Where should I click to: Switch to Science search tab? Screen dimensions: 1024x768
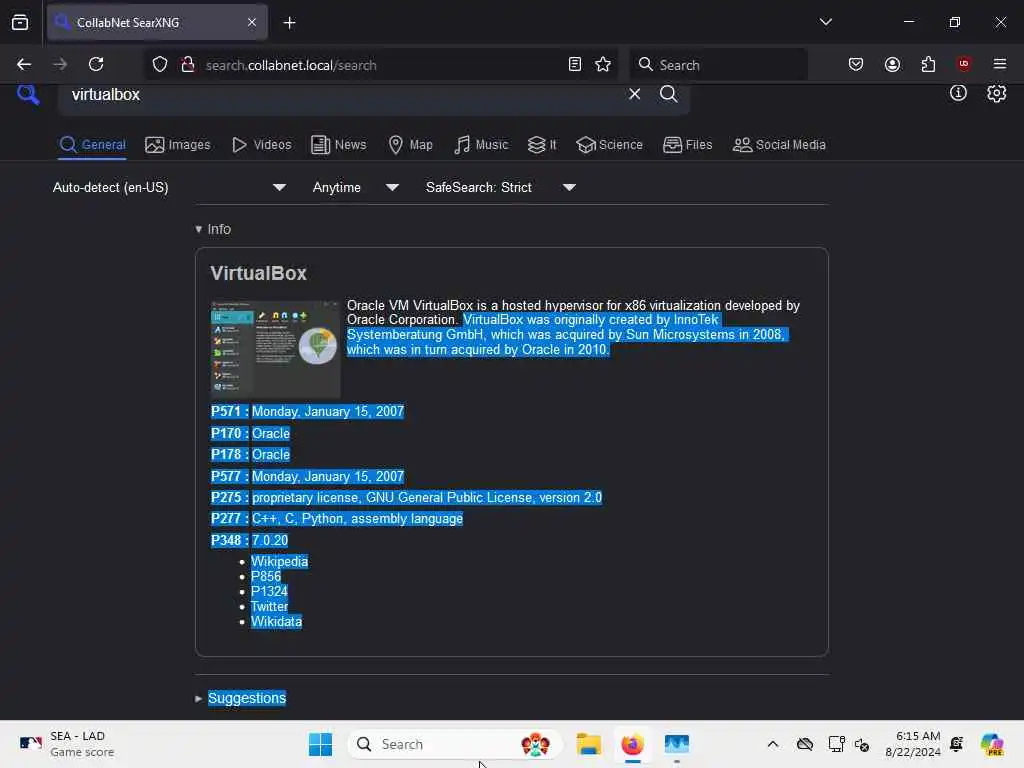click(609, 144)
